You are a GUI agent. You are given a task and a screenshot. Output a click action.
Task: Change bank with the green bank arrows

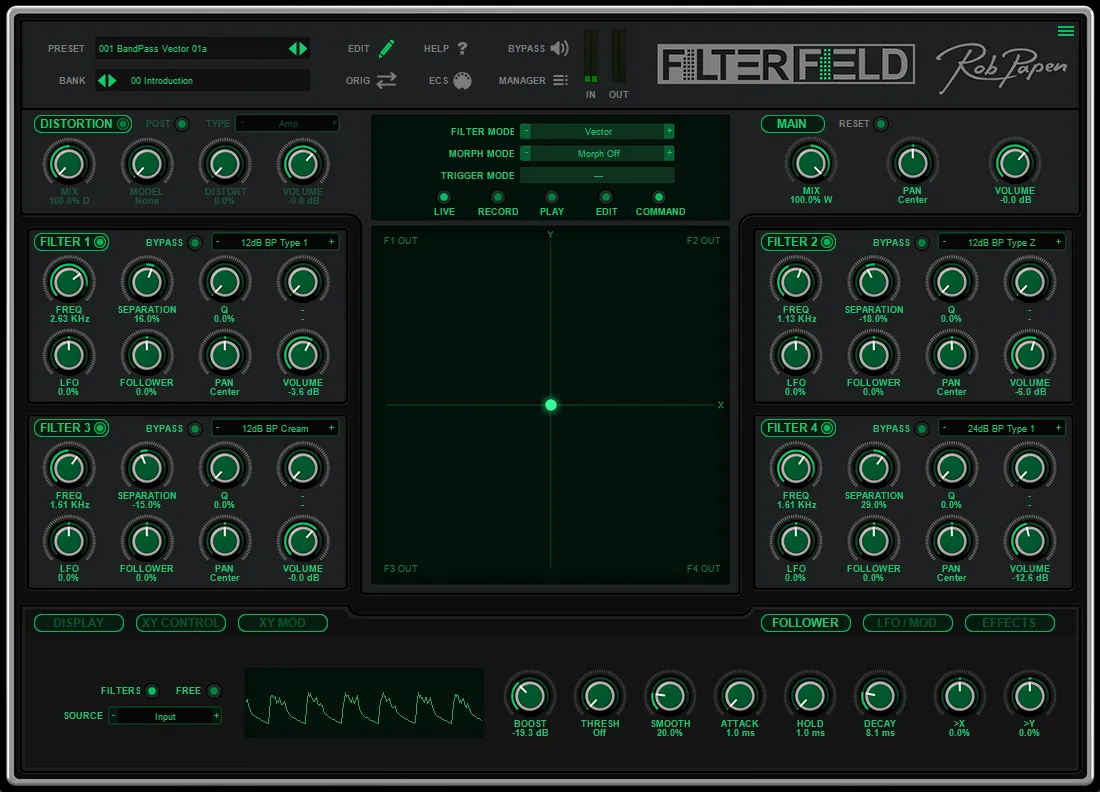(x=107, y=80)
